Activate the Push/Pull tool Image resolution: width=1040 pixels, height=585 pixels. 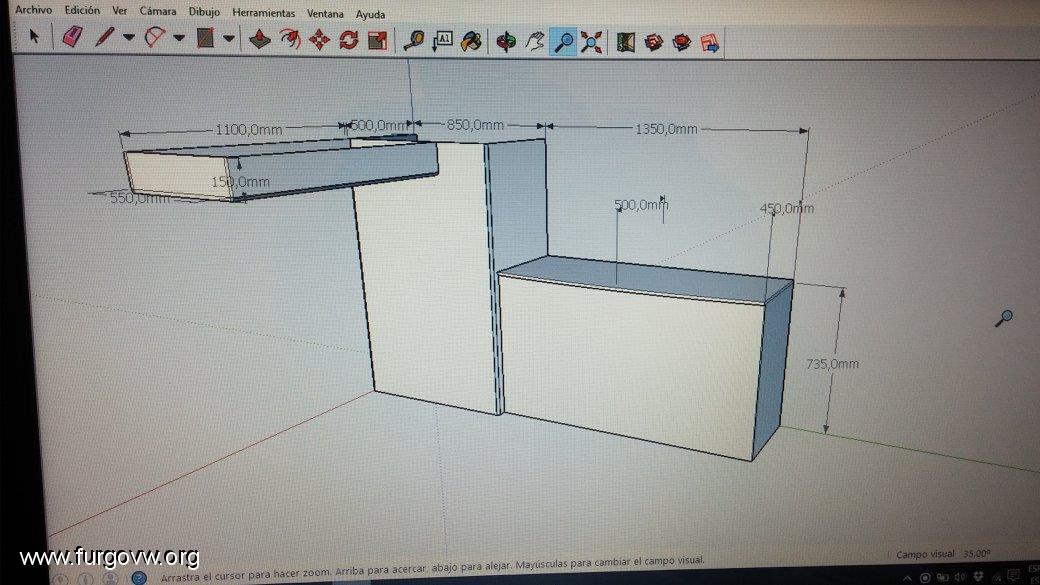point(259,39)
